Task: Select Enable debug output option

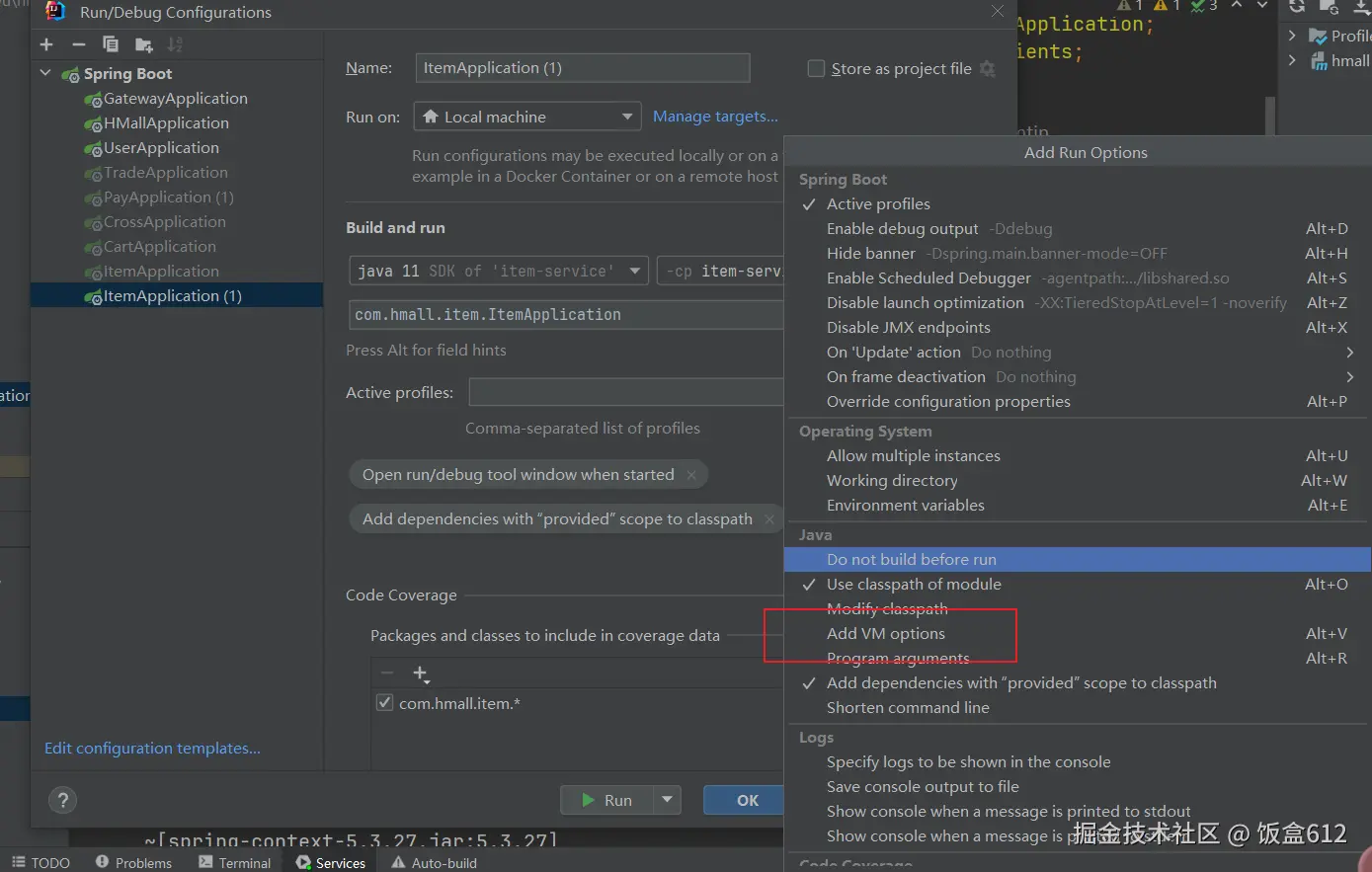Action: tap(1078, 228)
